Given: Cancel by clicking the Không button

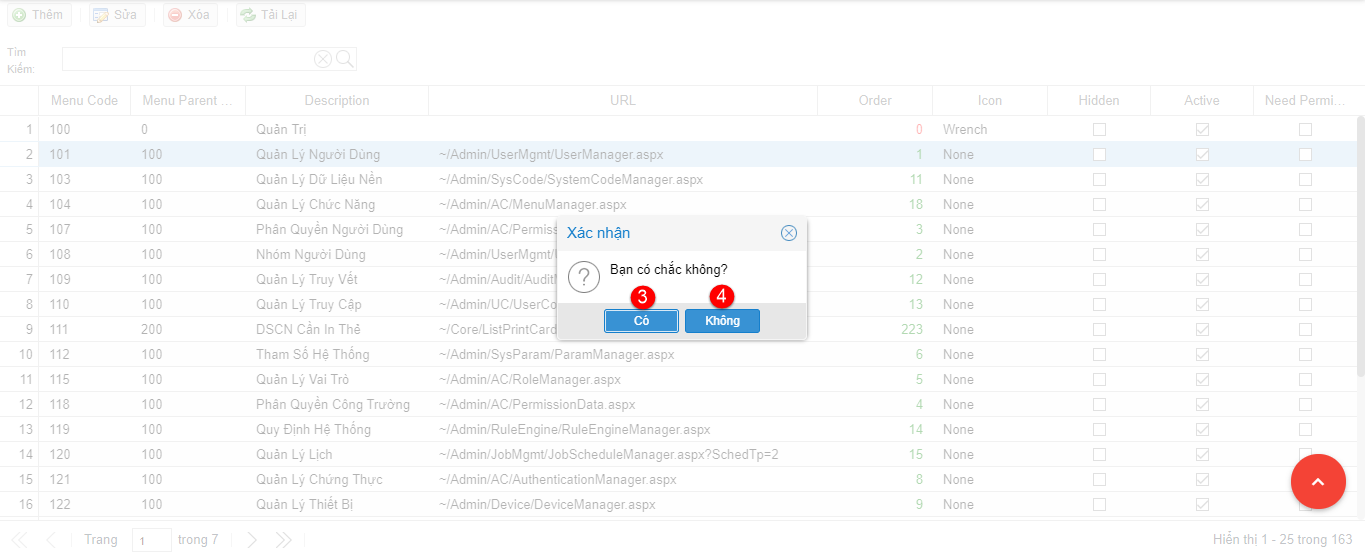Looking at the screenshot, I should click(x=722, y=321).
